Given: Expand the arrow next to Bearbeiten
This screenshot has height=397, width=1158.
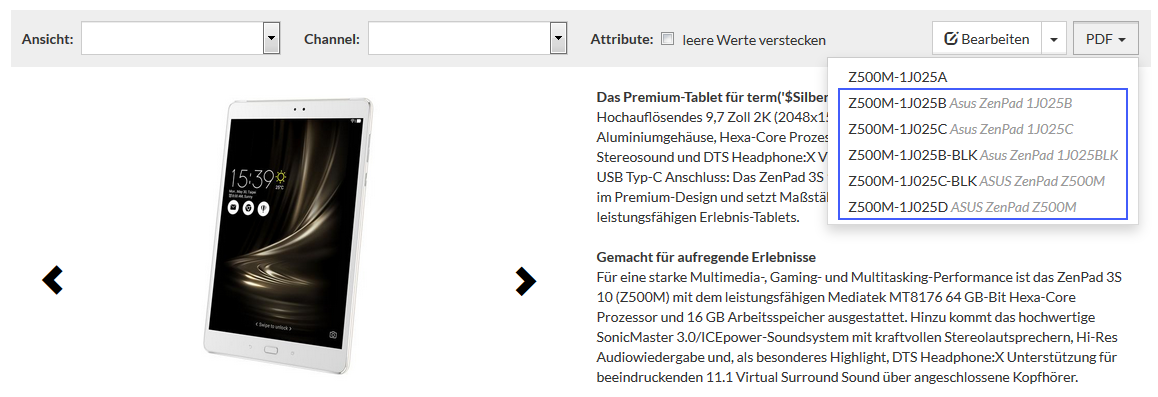Looking at the screenshot, I should point(1054,39).
